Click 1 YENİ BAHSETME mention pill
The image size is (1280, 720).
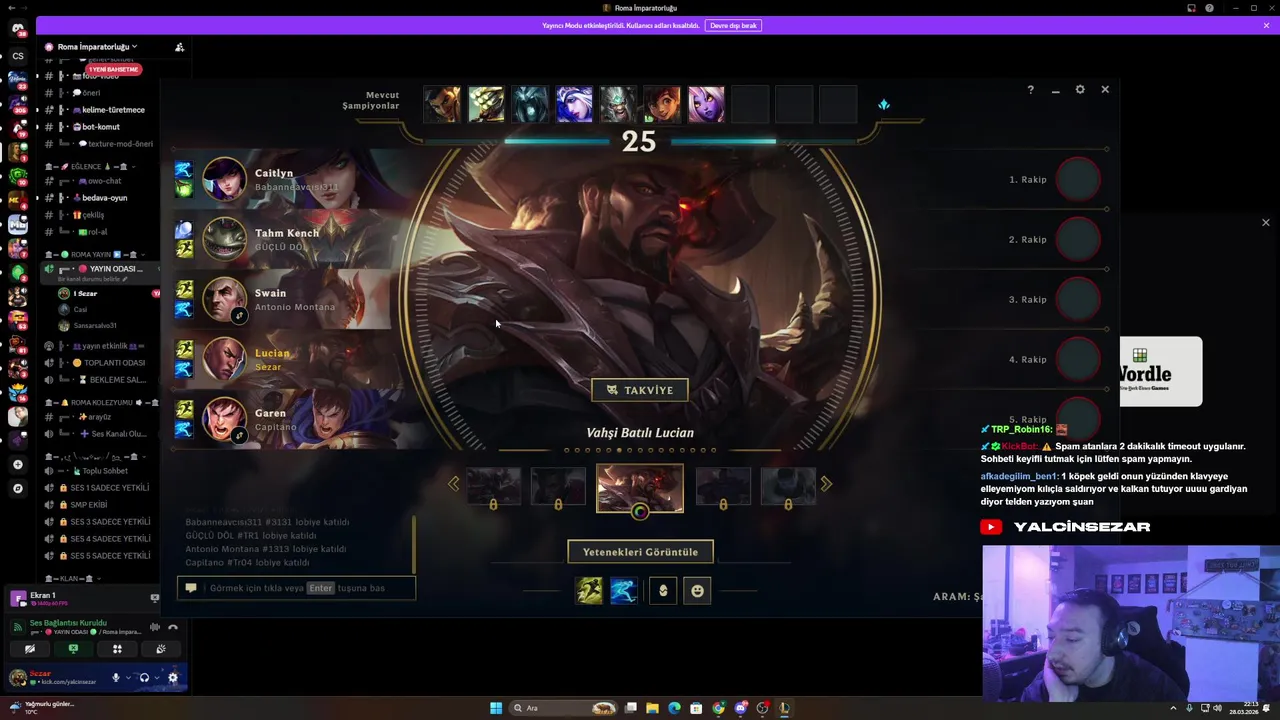point(114,69)
